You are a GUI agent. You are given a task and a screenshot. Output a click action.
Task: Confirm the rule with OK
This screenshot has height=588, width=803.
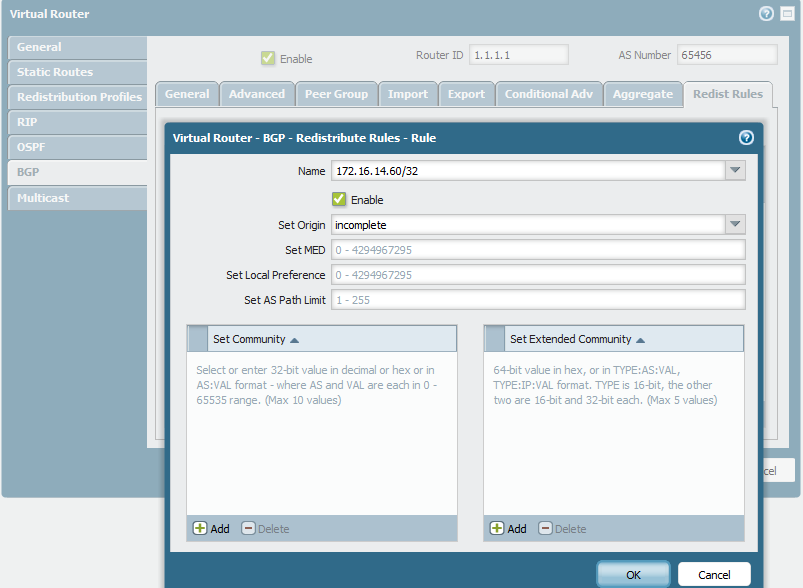tap(632, 574)
